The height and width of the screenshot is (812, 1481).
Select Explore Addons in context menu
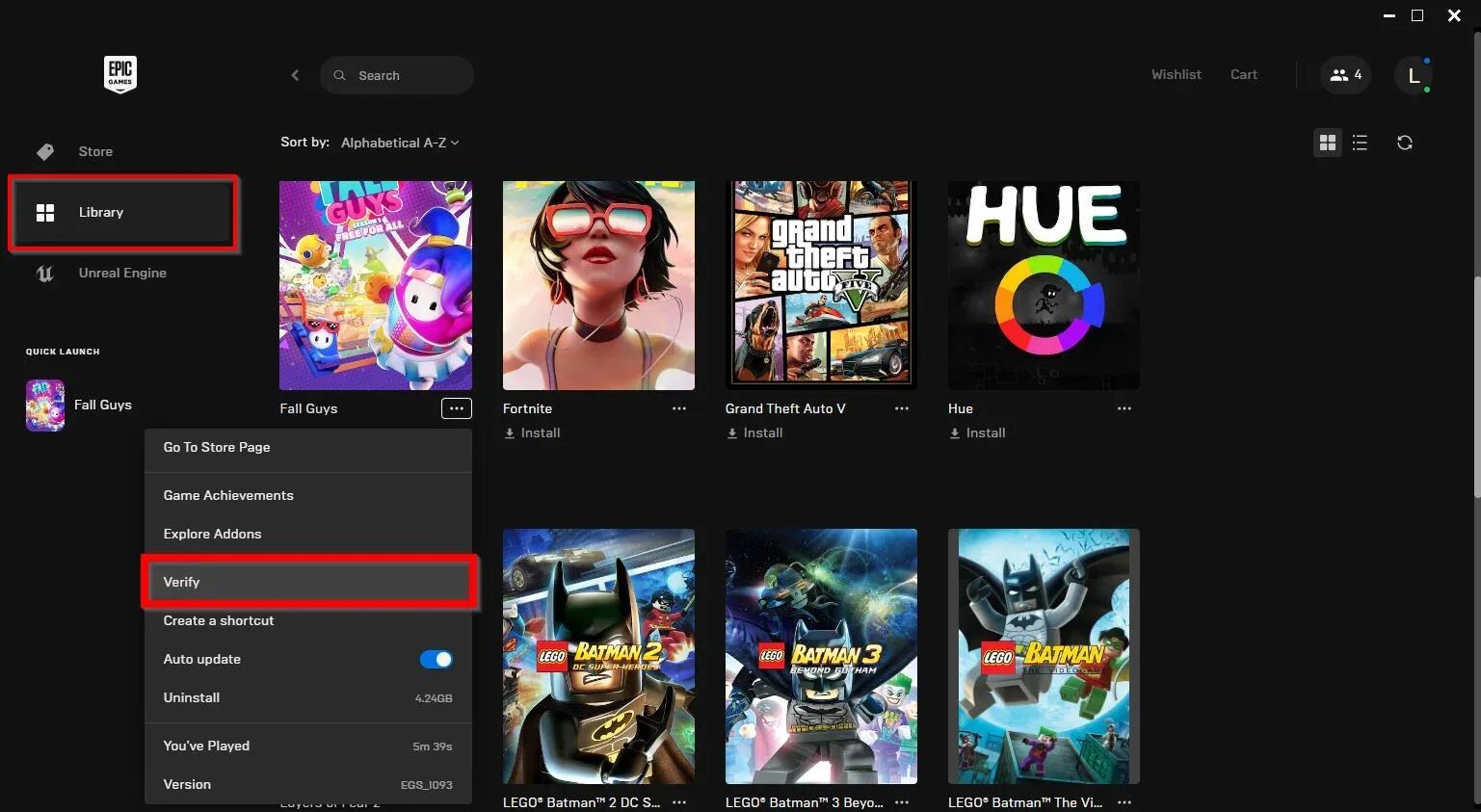click(308, 534)
